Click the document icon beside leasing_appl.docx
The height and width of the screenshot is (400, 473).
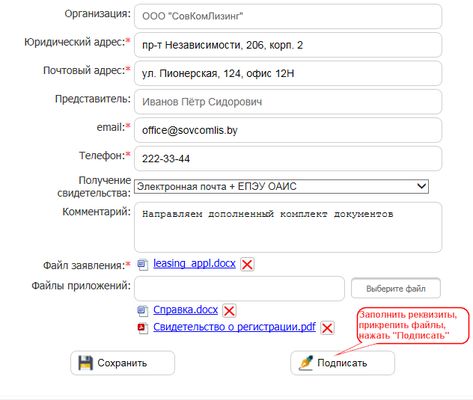(143, 265)
